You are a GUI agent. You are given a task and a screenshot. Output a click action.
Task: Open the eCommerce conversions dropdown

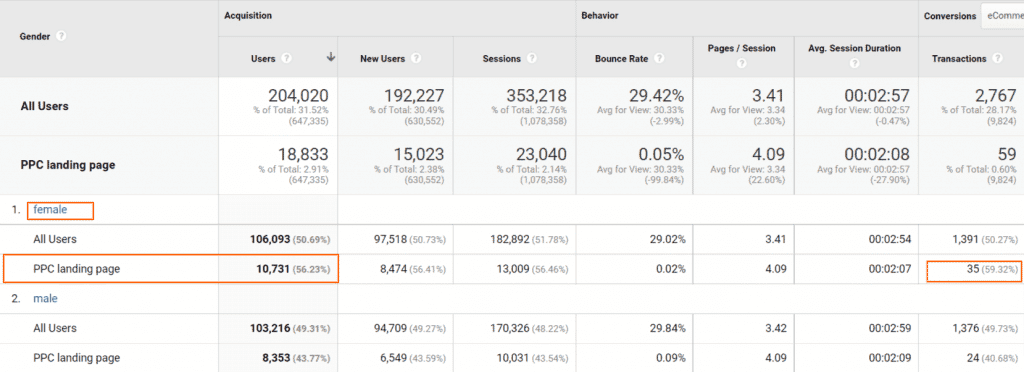(x=1002, y=16)
